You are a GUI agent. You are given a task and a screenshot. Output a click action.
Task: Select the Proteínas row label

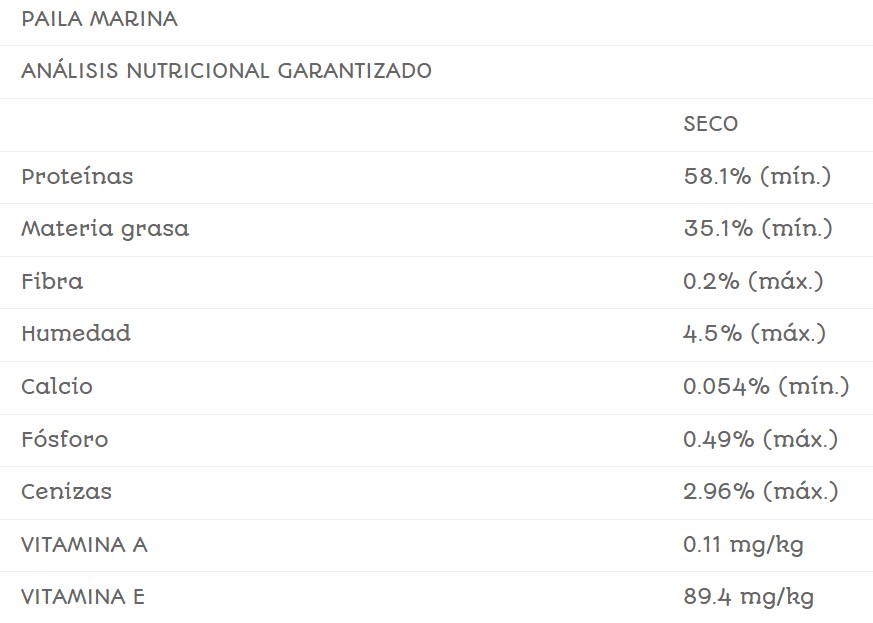[x=77, y=177]
